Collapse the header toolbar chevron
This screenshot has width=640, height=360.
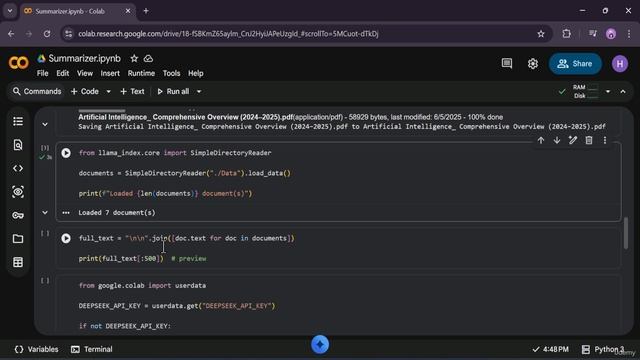[x=623, y=91]
